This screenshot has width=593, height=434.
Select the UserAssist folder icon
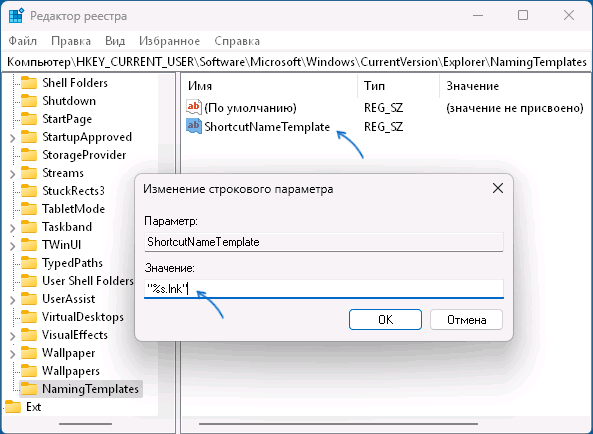pos(29,299)
